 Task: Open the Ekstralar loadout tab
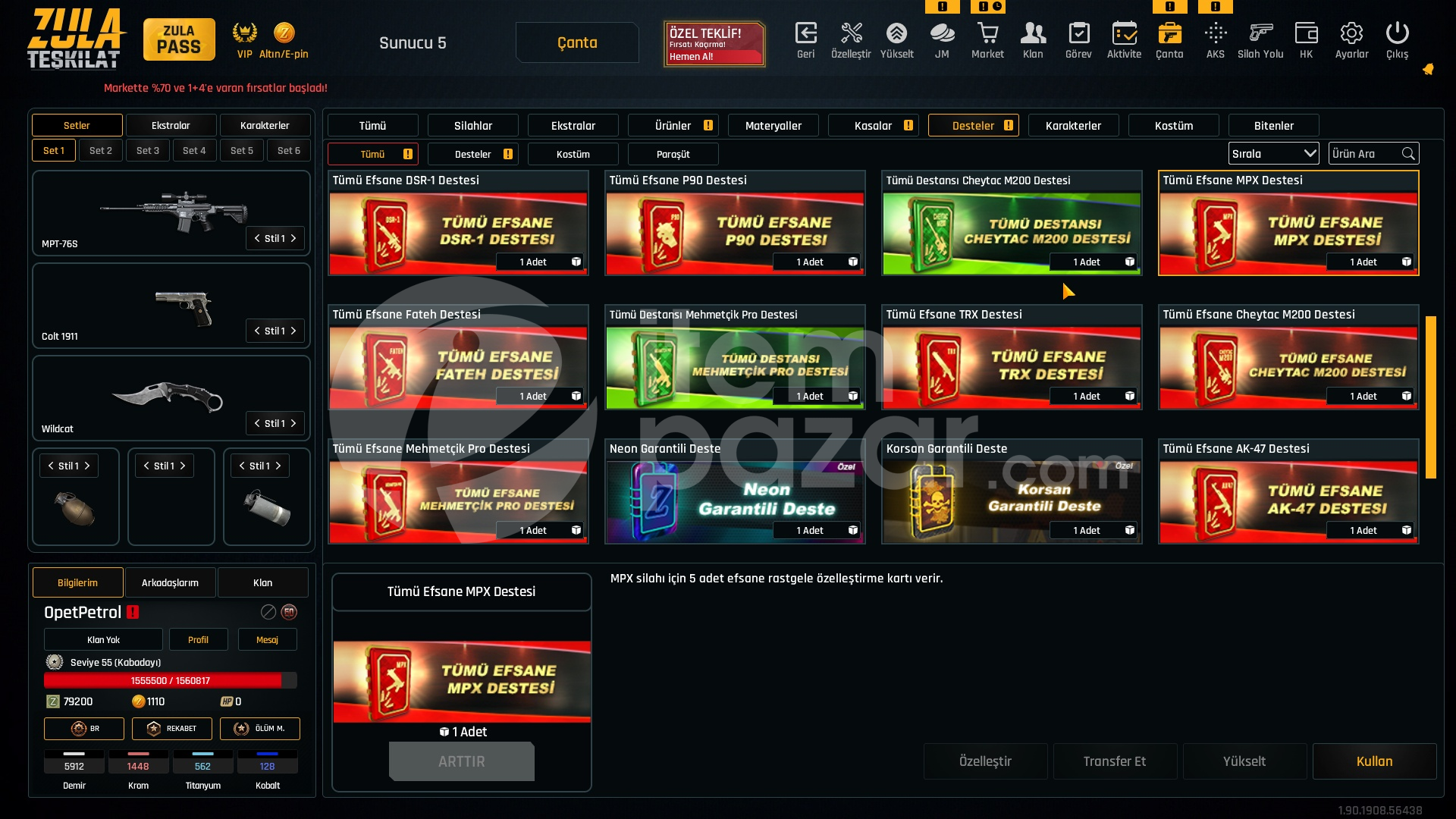pos(171,125)
